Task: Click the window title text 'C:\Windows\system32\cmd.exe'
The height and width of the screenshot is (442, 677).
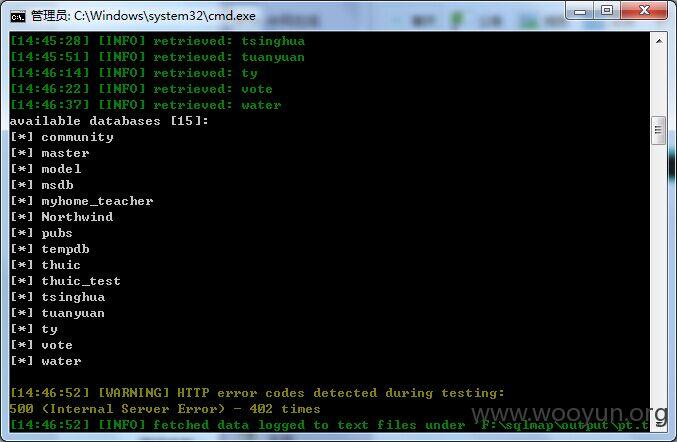Action: pyautogui.click(x=165, y=16)
